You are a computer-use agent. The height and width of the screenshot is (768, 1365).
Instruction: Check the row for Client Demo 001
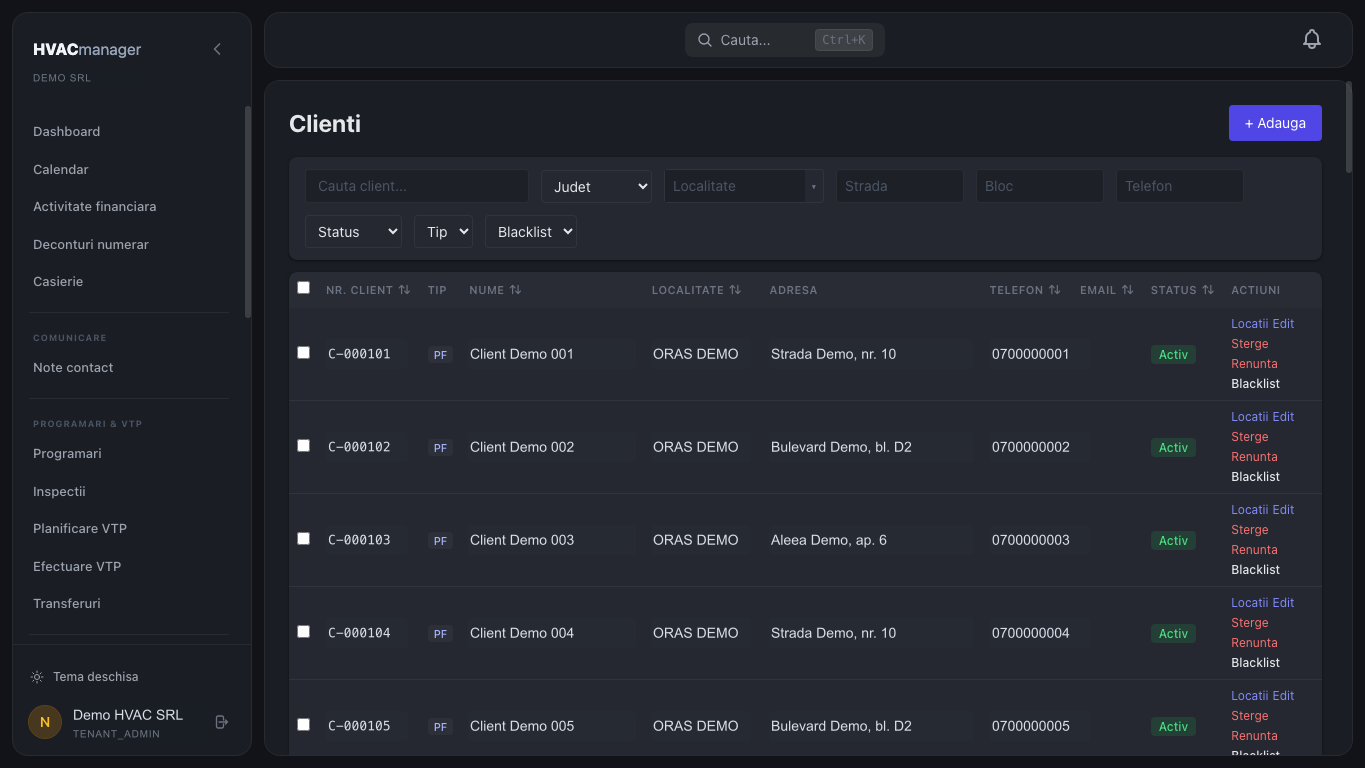[x=304, y=353]
